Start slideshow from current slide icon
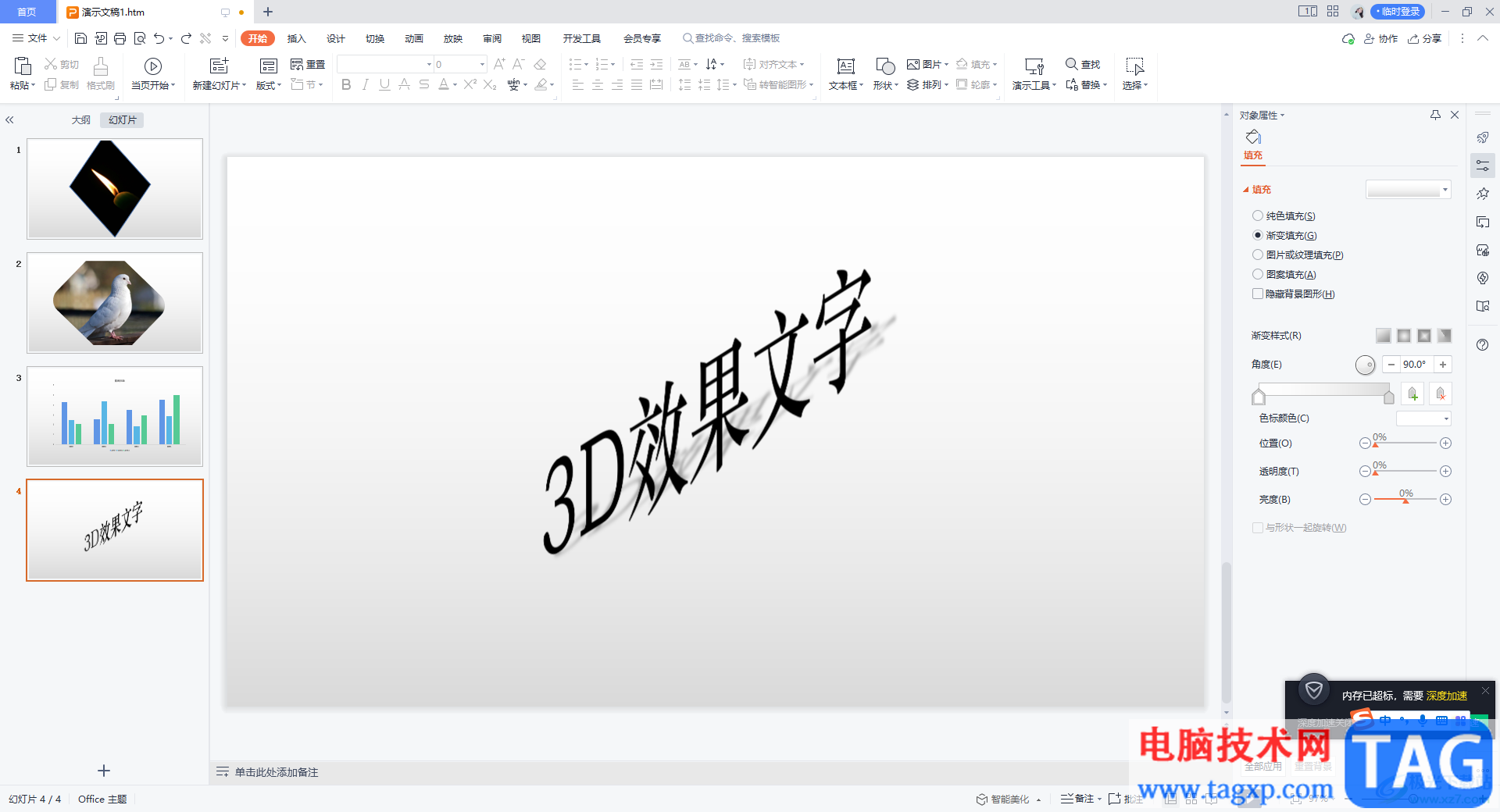Viewport: 1500px width, 812px height. (x=153, y=66)
